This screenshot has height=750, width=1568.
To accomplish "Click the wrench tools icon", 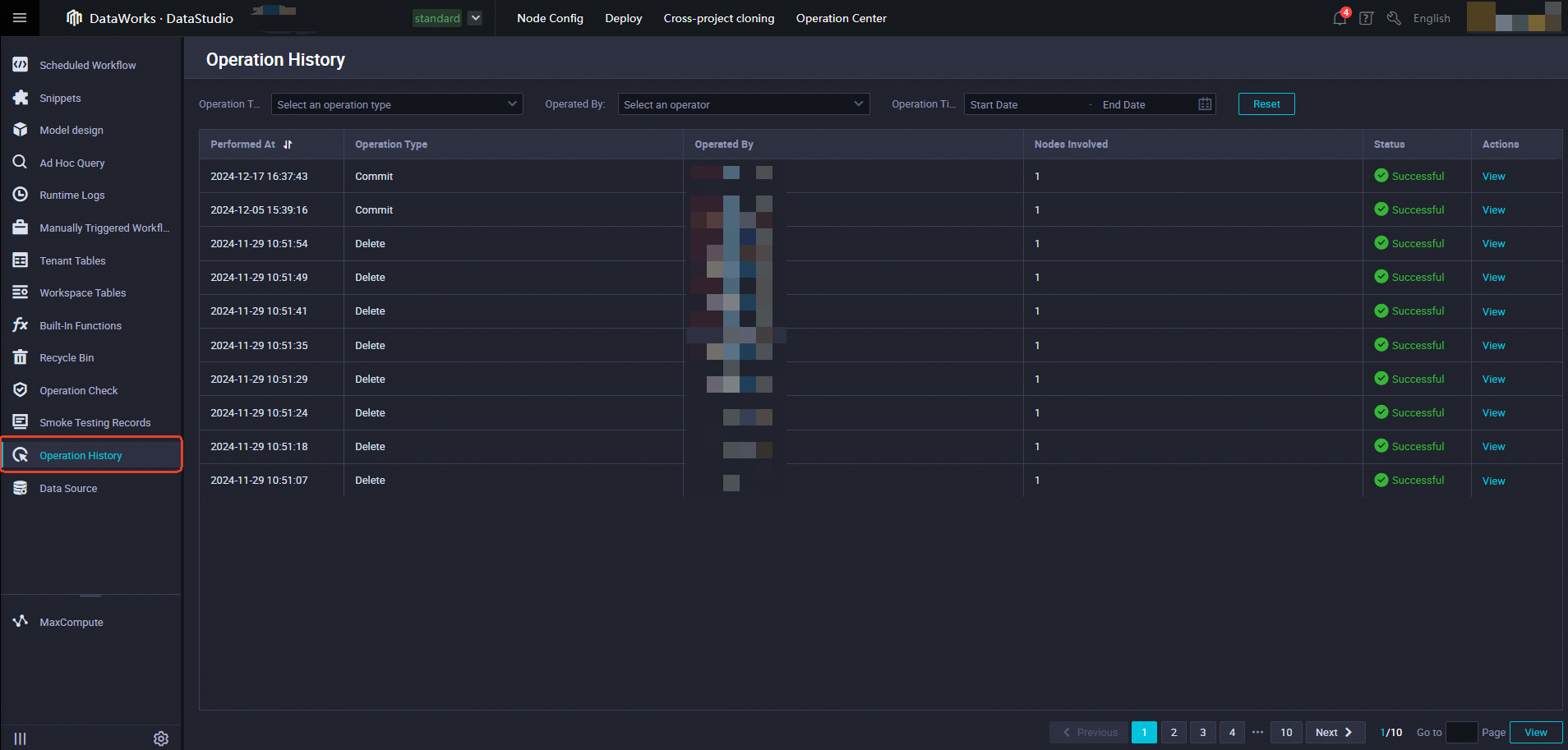I will 1394,18.
